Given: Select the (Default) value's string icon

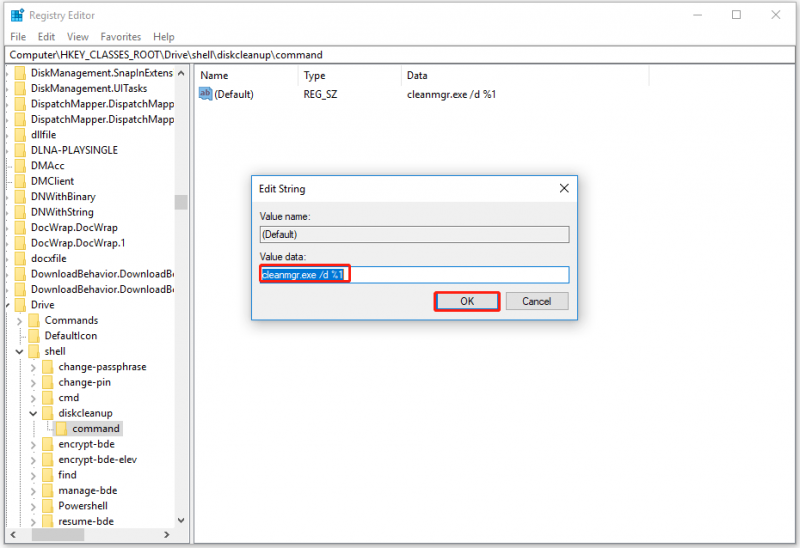Looking at the screenshot, I should (205, 94).
